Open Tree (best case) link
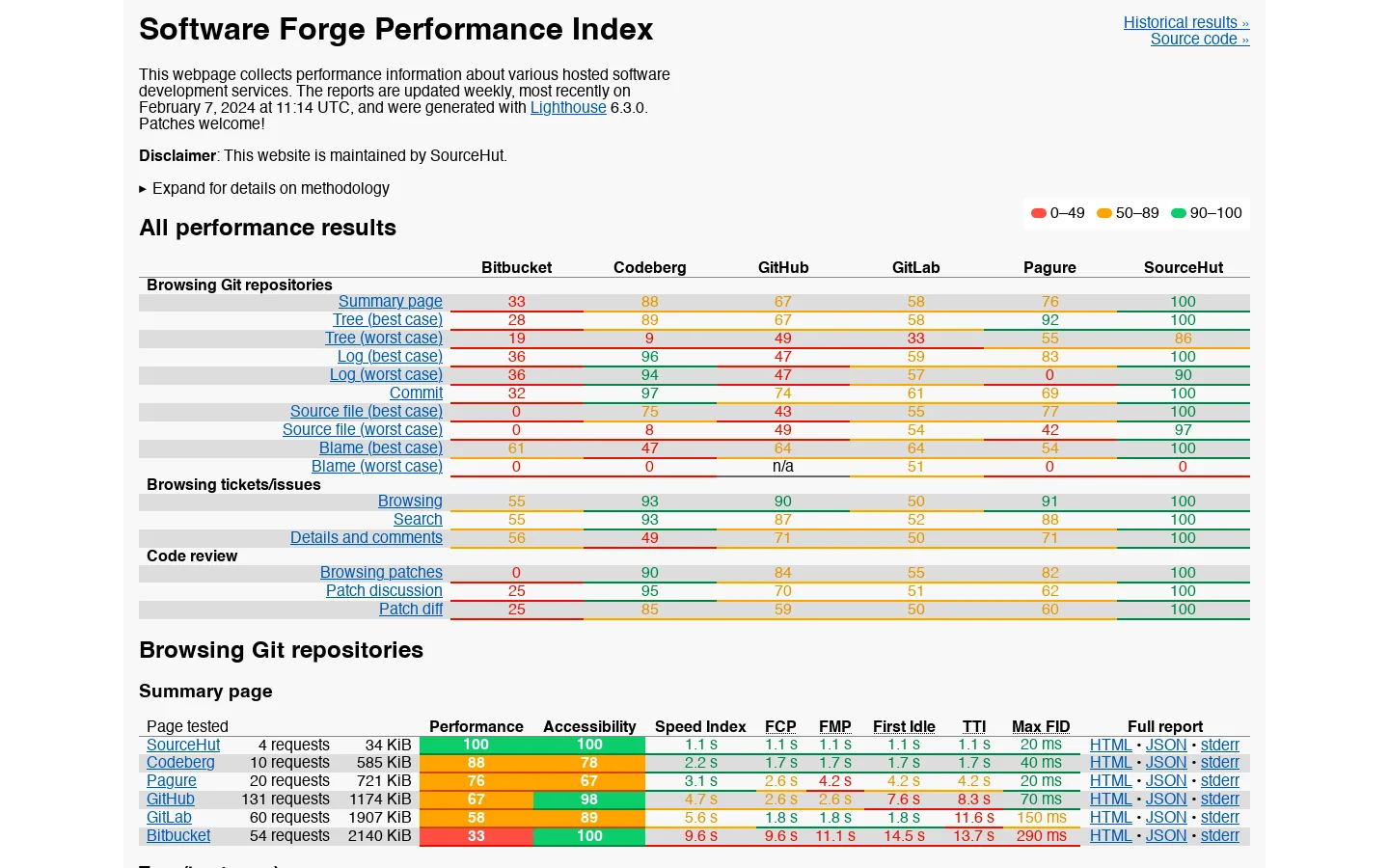 (387, 319)
